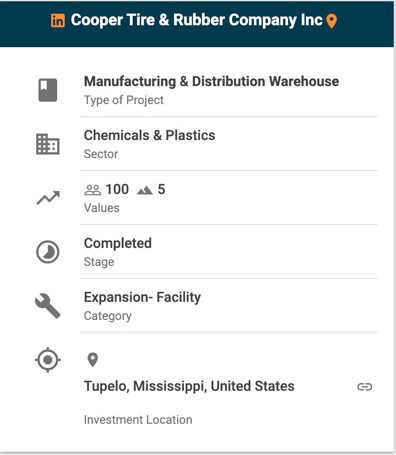Open the LinkedIn icon in header
This screenshot has height=455, width=396.
[x=58, y=21]
